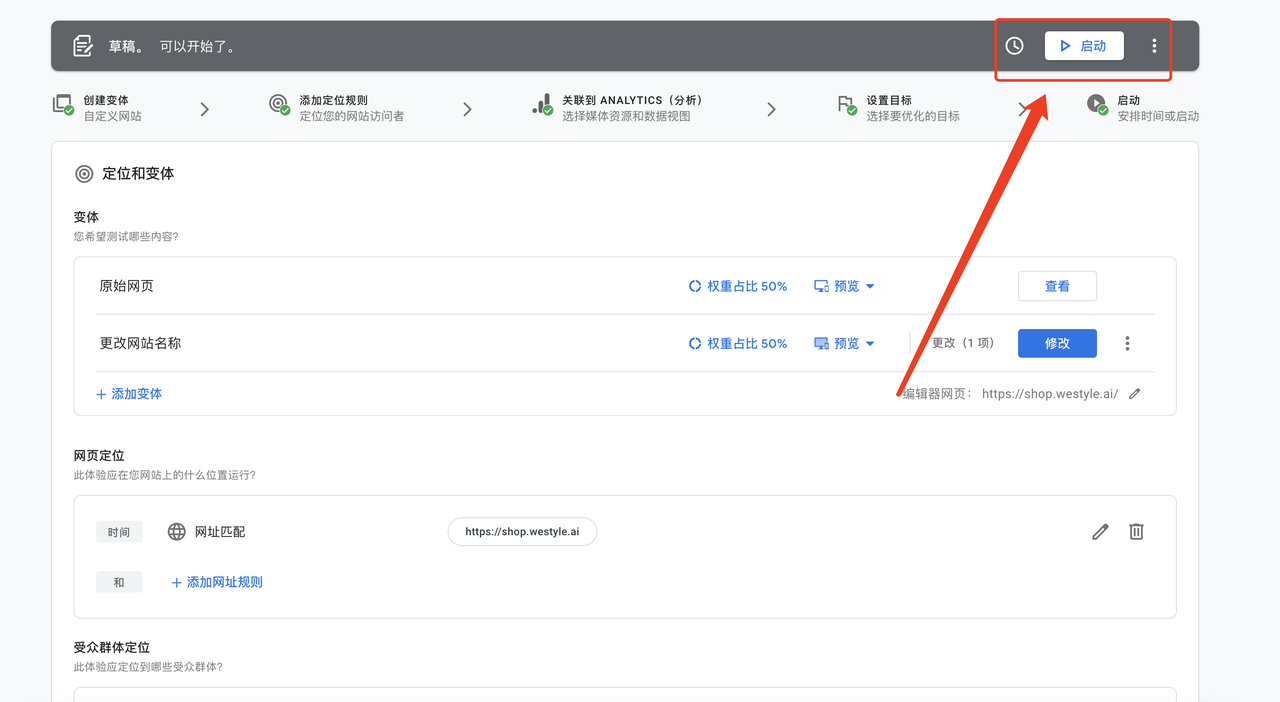
Task: Click the 修改 button
Action: pos(1057,343)
